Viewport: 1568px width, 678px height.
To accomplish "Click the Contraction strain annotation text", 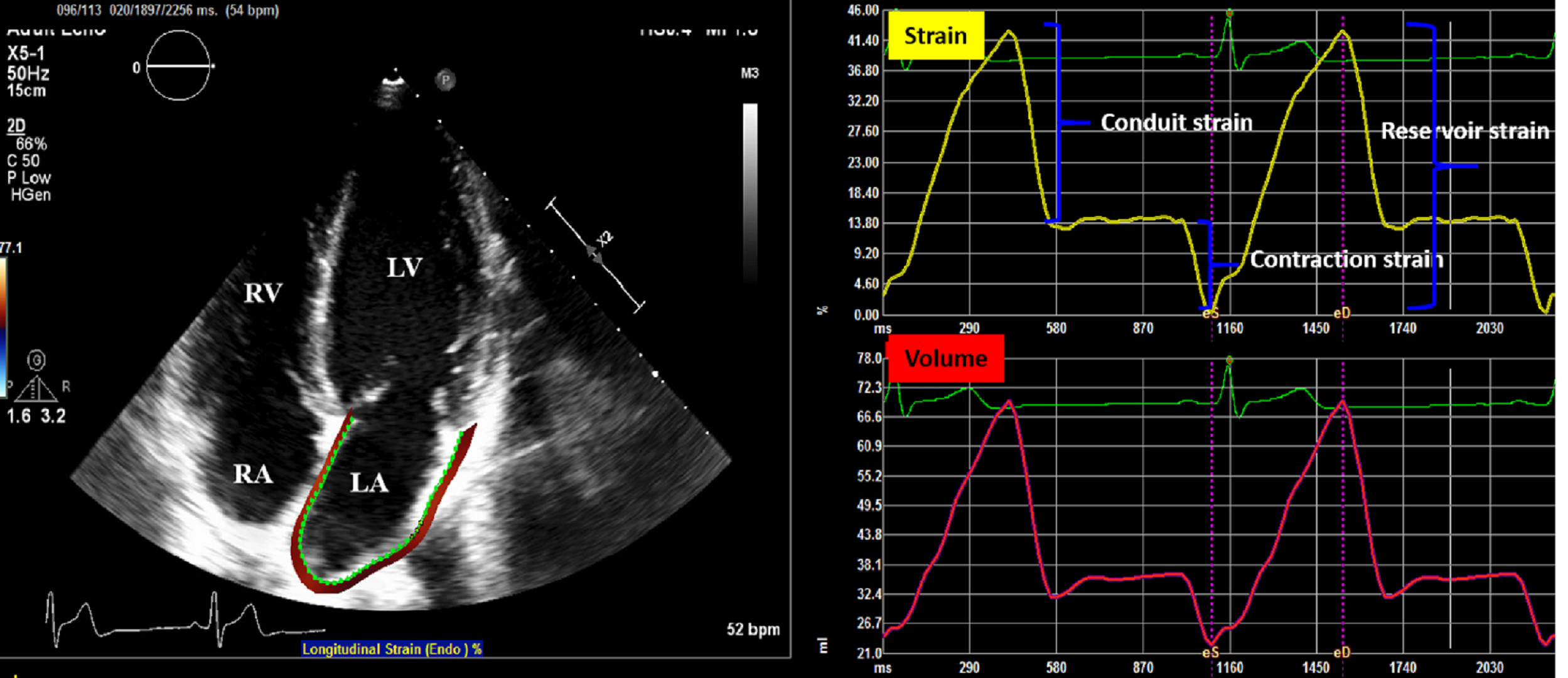I will [1346, 259].
